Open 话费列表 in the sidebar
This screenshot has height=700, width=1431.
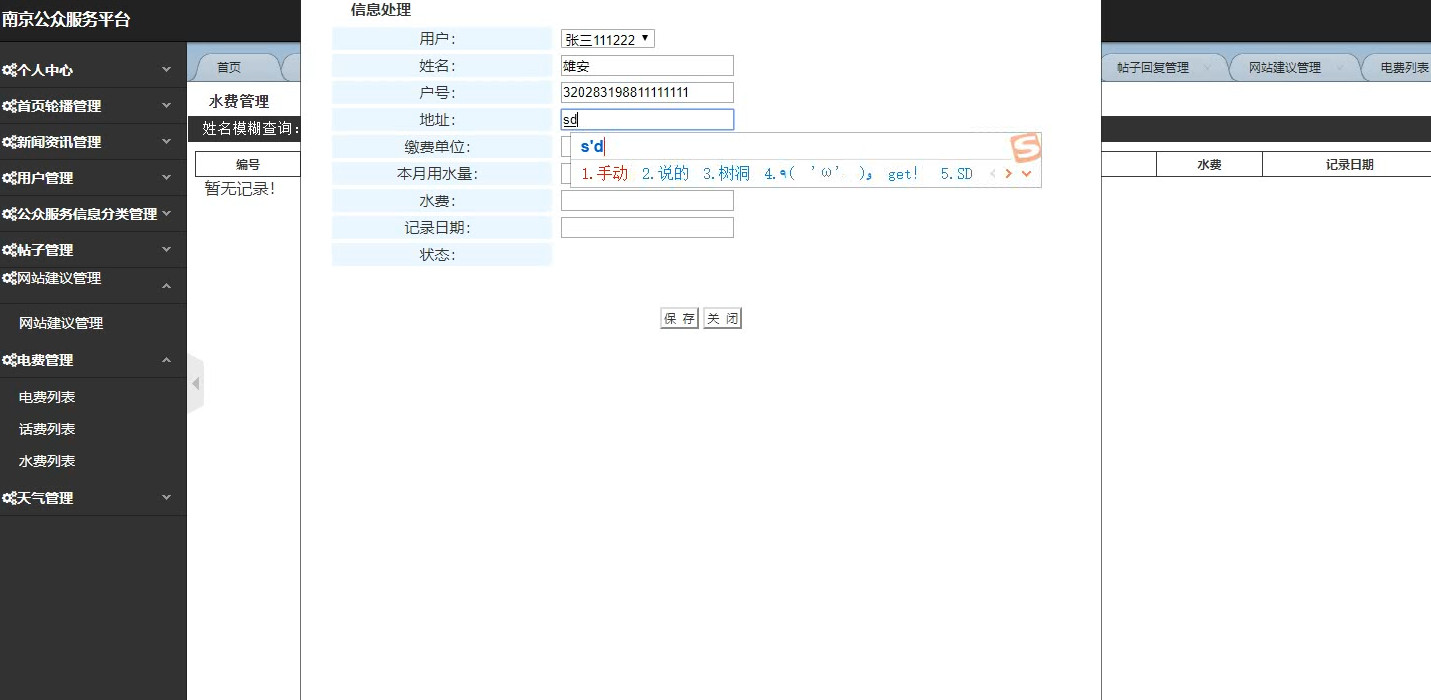pyautogui.click(x=47, y=429)
